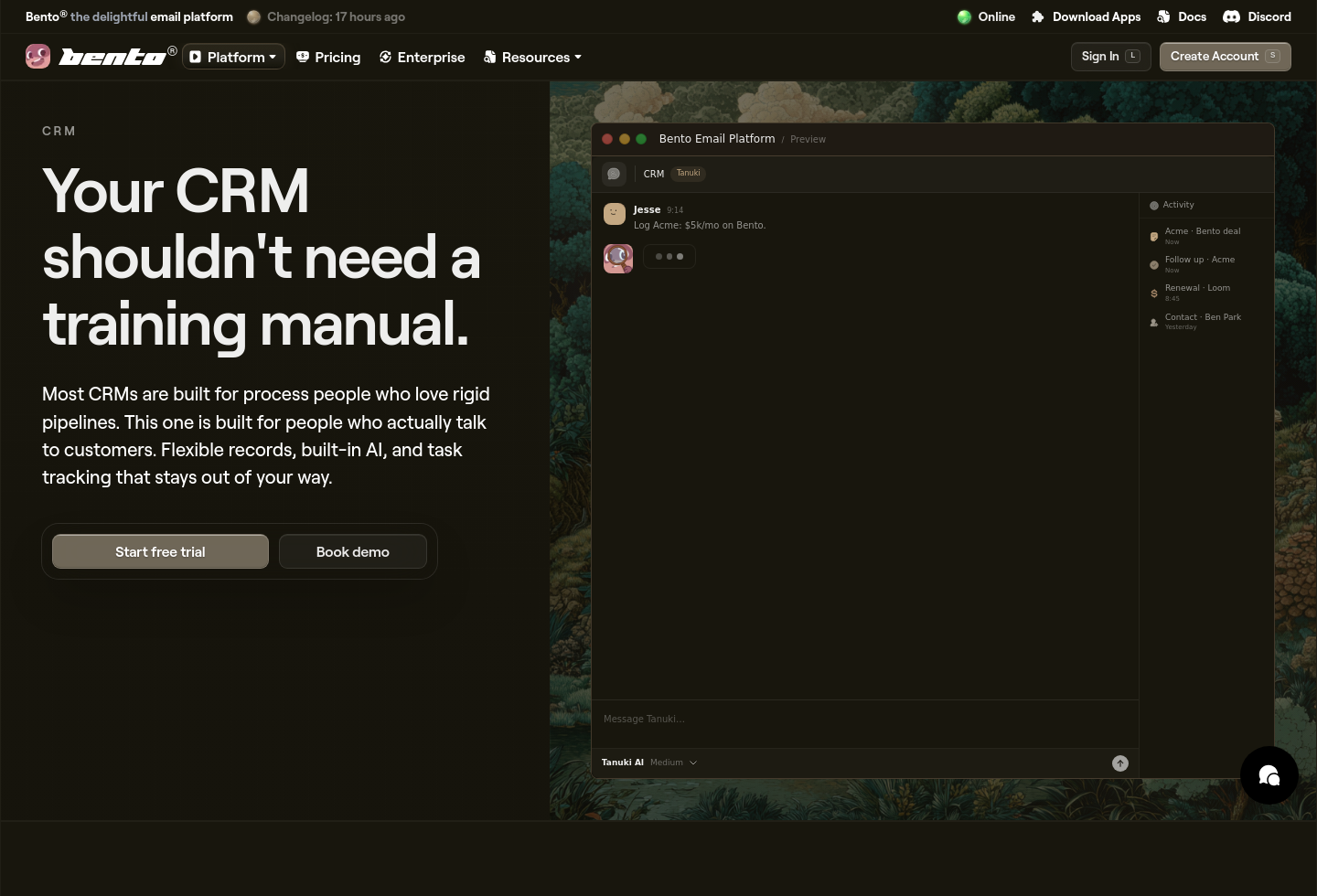Click the chat bubble icon beside CRM
This screenshot has height=896, width=1317.
(614, 174)
